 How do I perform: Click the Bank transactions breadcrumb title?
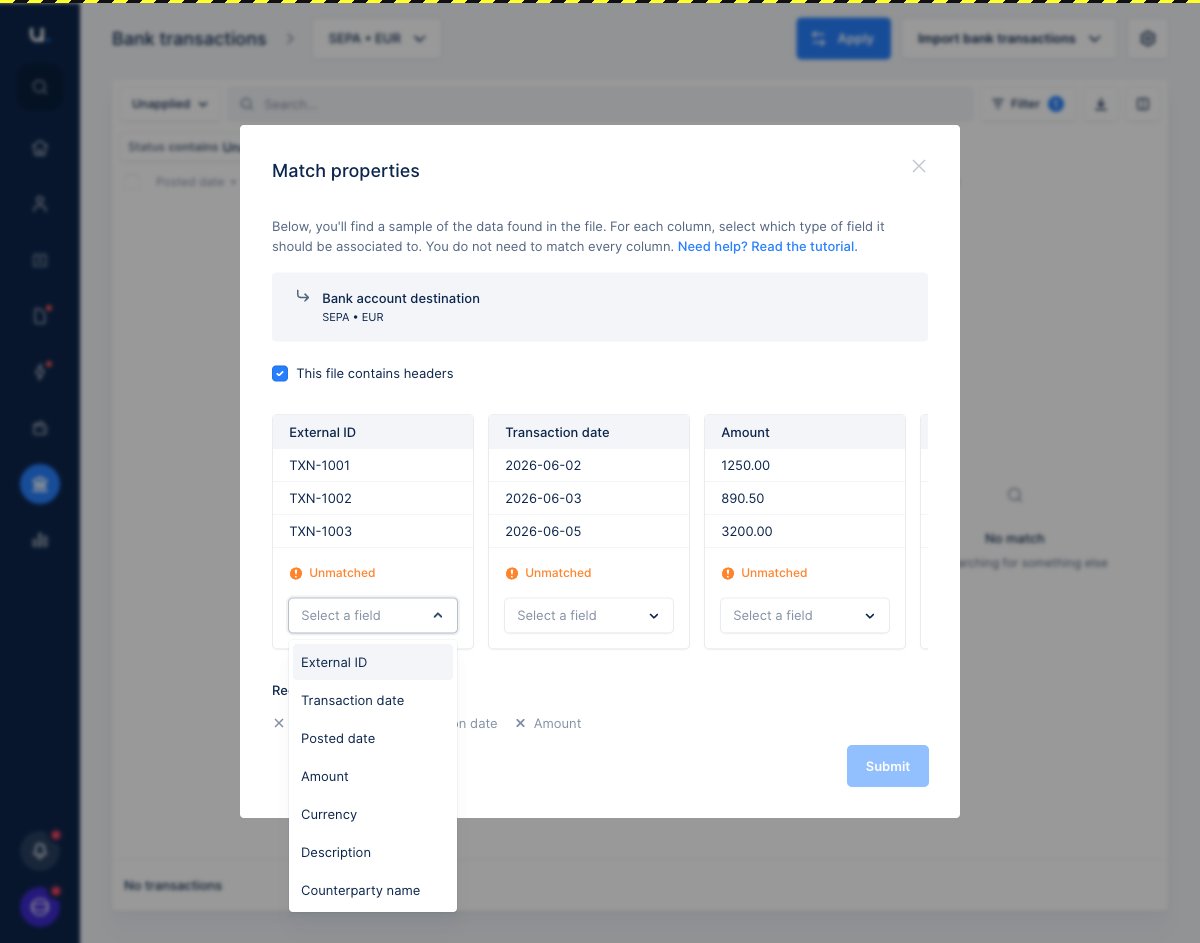click(x=189, y=39)
